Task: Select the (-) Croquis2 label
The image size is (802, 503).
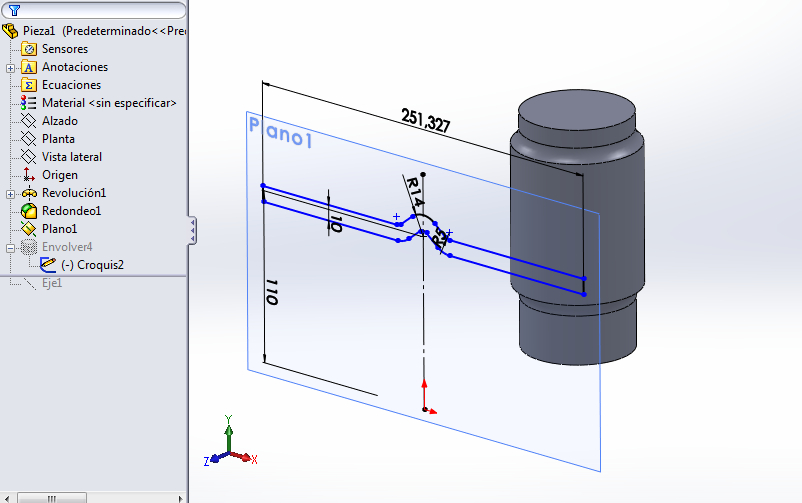Action: point(92,265)
